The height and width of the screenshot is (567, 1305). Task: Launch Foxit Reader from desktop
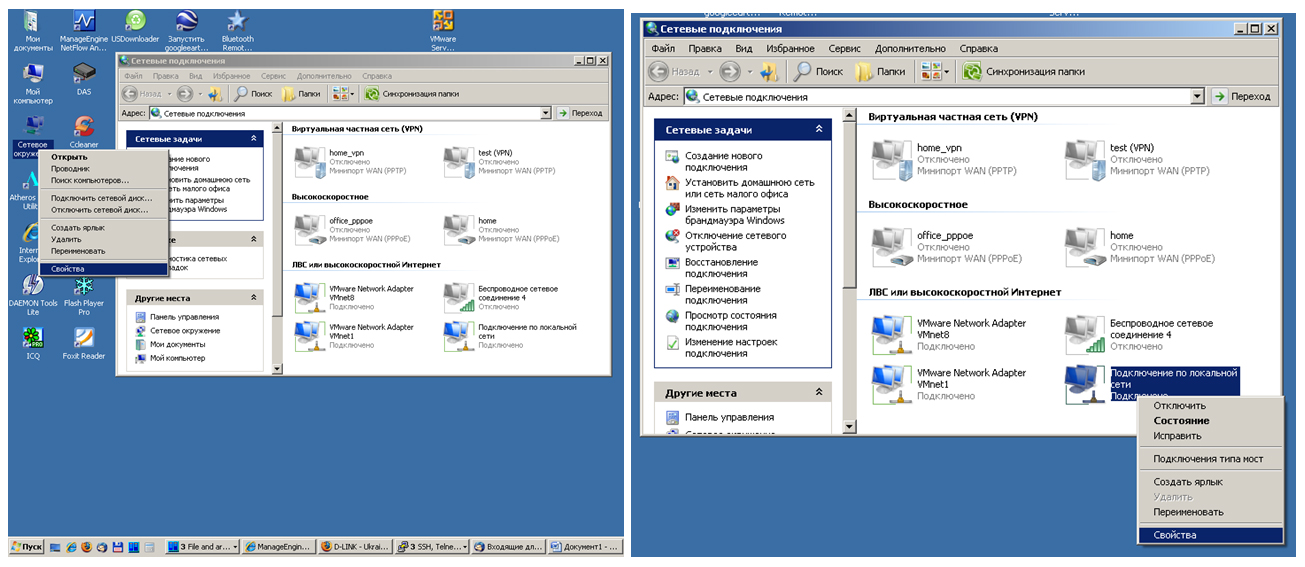84,340
